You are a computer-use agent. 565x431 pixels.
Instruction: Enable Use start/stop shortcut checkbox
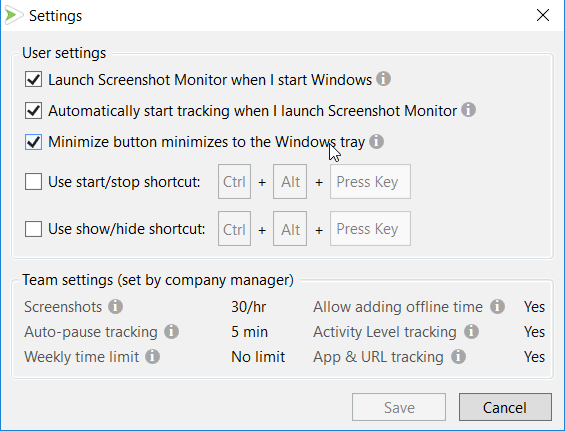coord(34,181)
